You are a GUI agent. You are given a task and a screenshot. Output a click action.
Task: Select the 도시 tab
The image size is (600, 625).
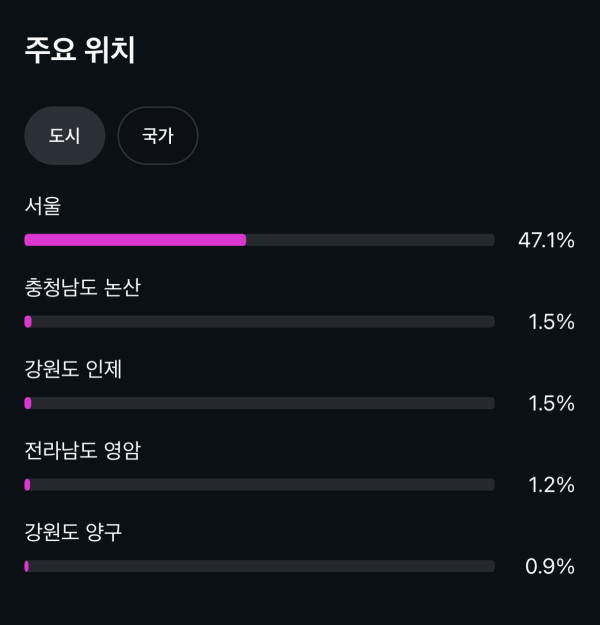pyautogui.click(x=64, y=135)
